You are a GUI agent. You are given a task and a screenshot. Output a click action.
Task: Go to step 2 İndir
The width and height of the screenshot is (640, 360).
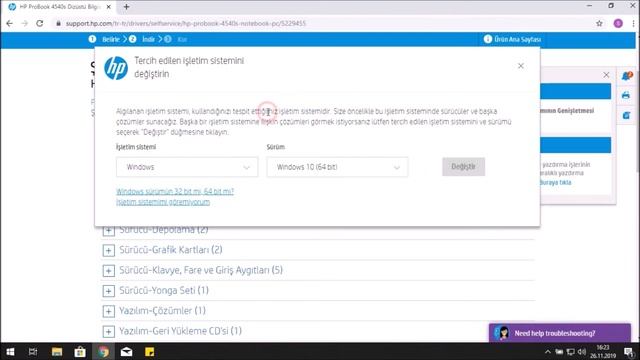pos(143,39)
